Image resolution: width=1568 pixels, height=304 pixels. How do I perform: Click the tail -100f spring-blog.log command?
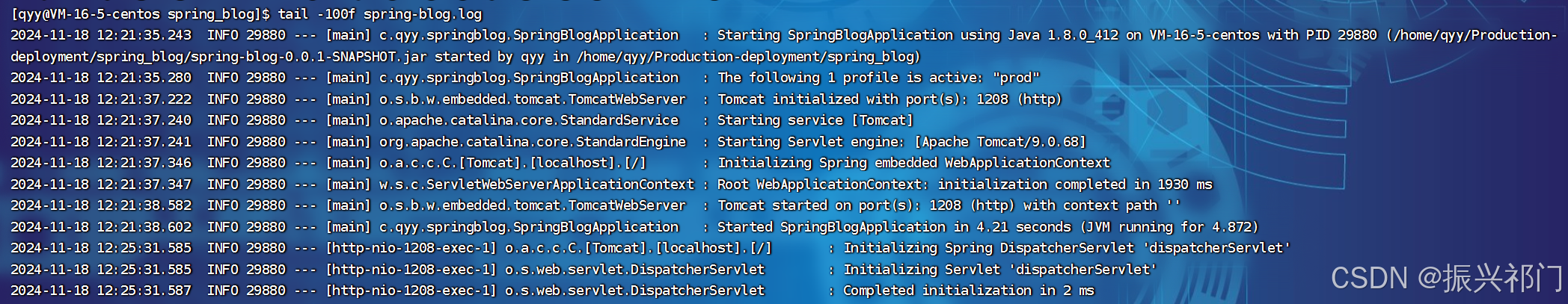[x=380, y=14]
